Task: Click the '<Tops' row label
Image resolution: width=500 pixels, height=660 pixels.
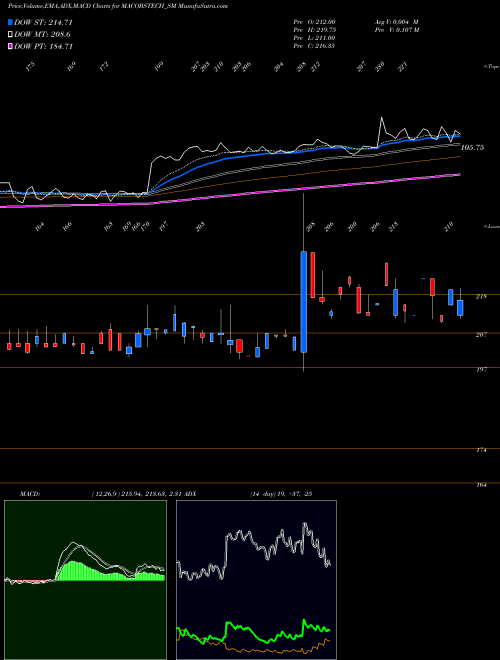Action: [x=492, y=67]
